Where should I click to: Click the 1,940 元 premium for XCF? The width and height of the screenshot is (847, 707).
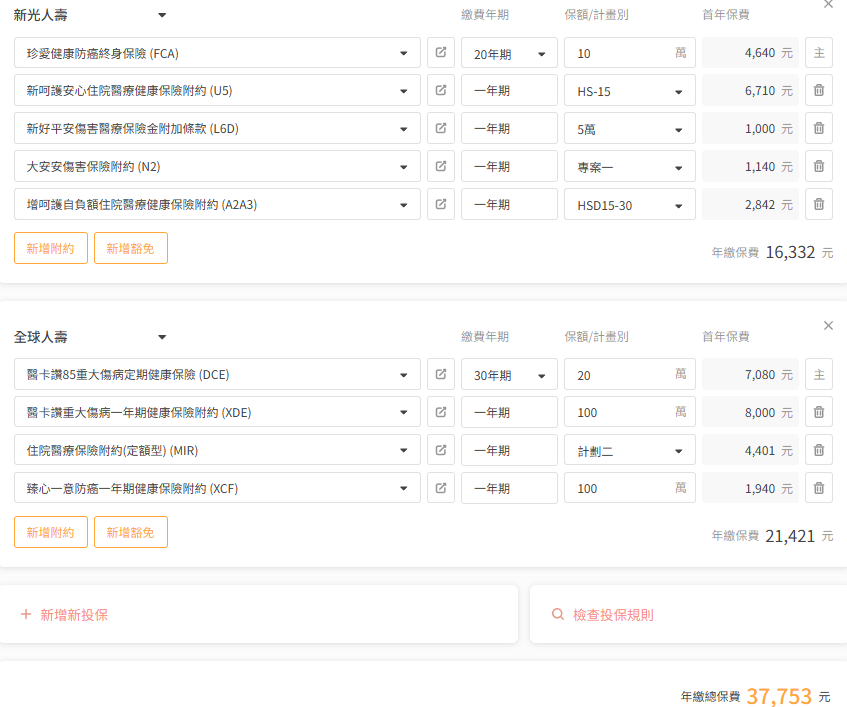click(750, 488)
